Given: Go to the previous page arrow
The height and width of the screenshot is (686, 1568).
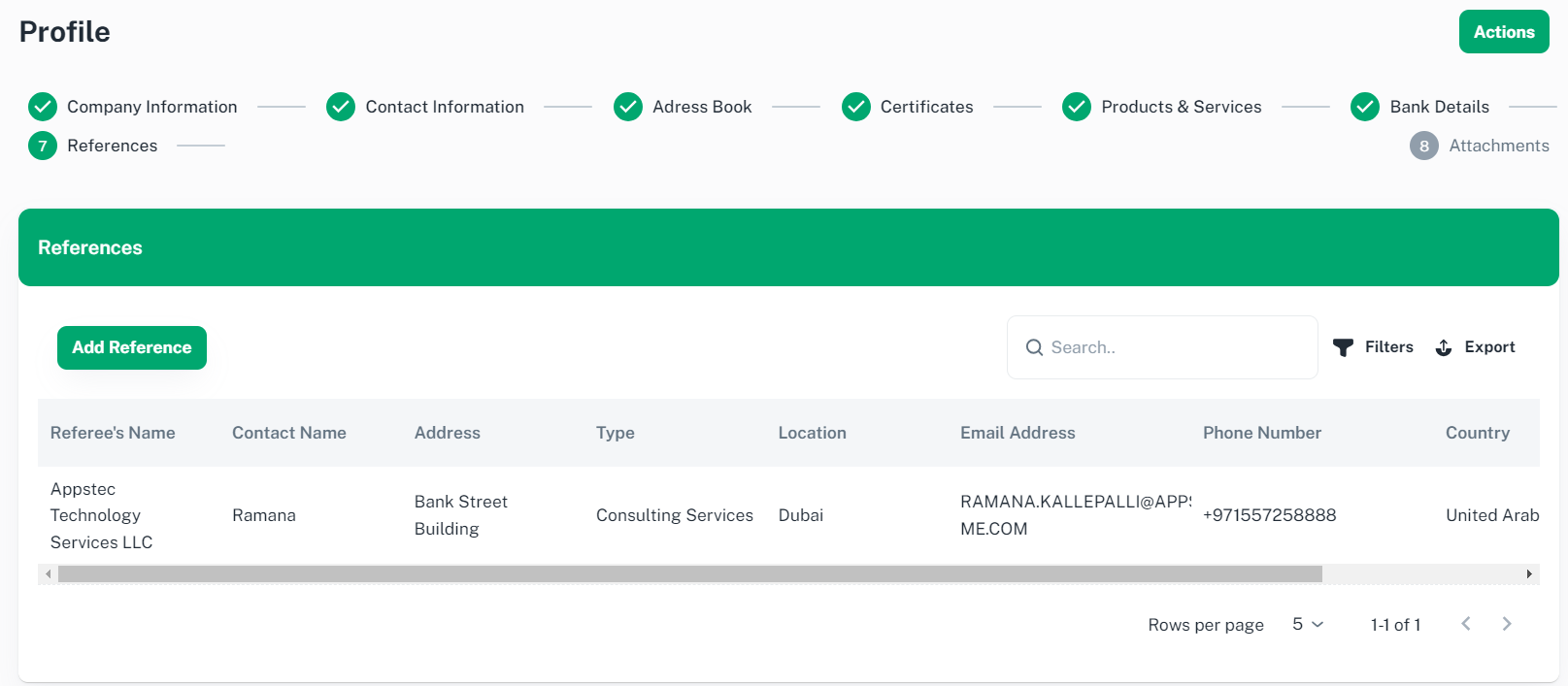Looking at the screenshot, I should tap(1466, 624).
